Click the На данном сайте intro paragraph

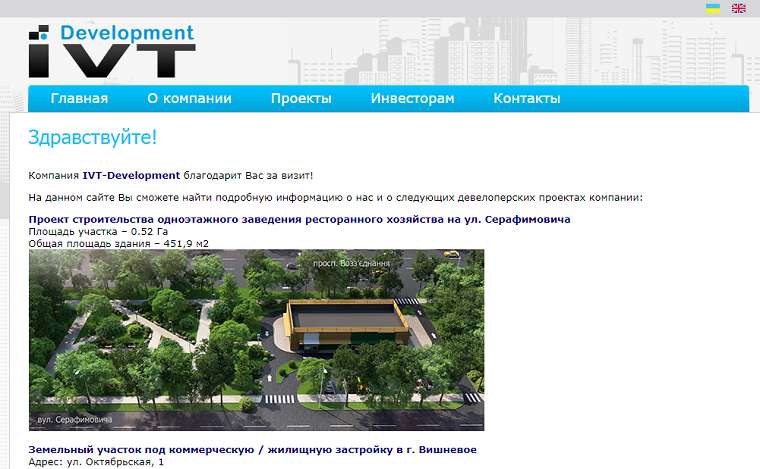click(x=335, y=197)
